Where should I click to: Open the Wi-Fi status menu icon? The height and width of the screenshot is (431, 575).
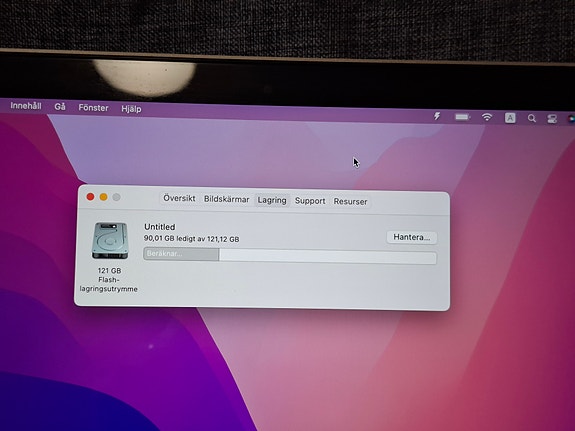pyautogui.click(x=487, y=117)
